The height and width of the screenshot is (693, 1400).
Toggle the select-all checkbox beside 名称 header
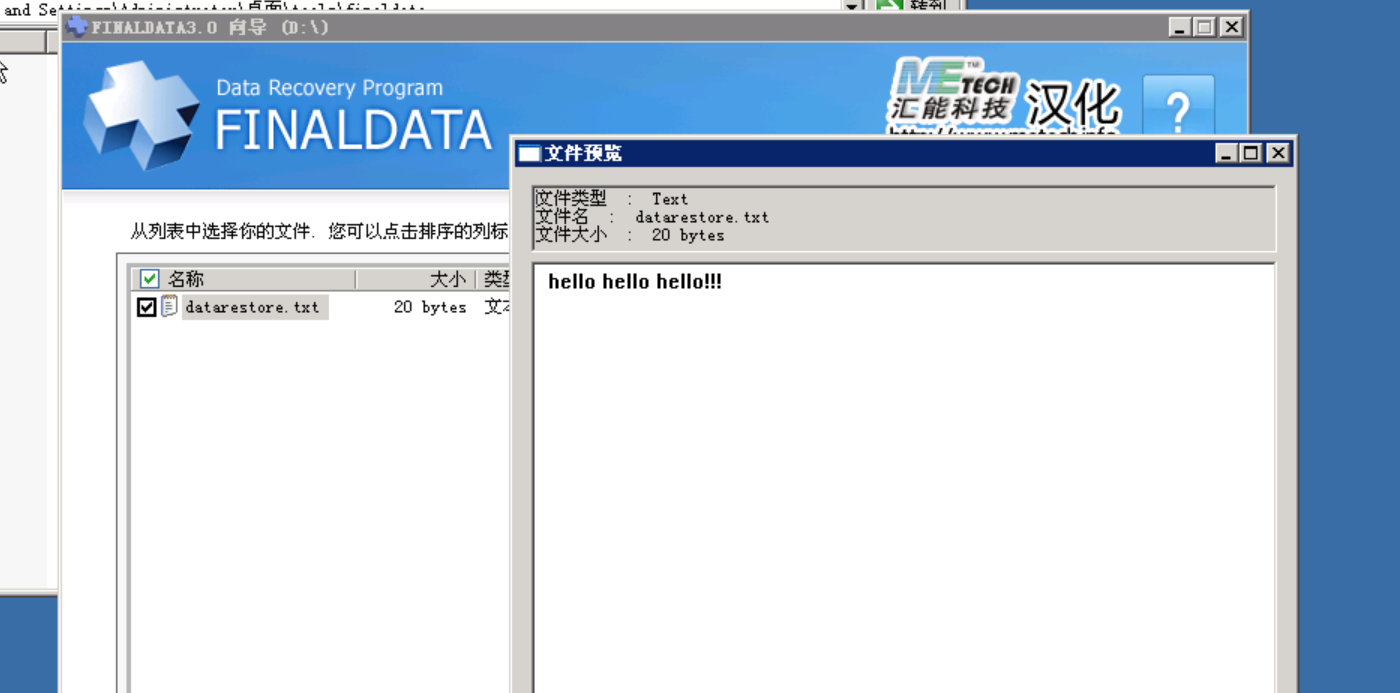click(x=149, y=278)
